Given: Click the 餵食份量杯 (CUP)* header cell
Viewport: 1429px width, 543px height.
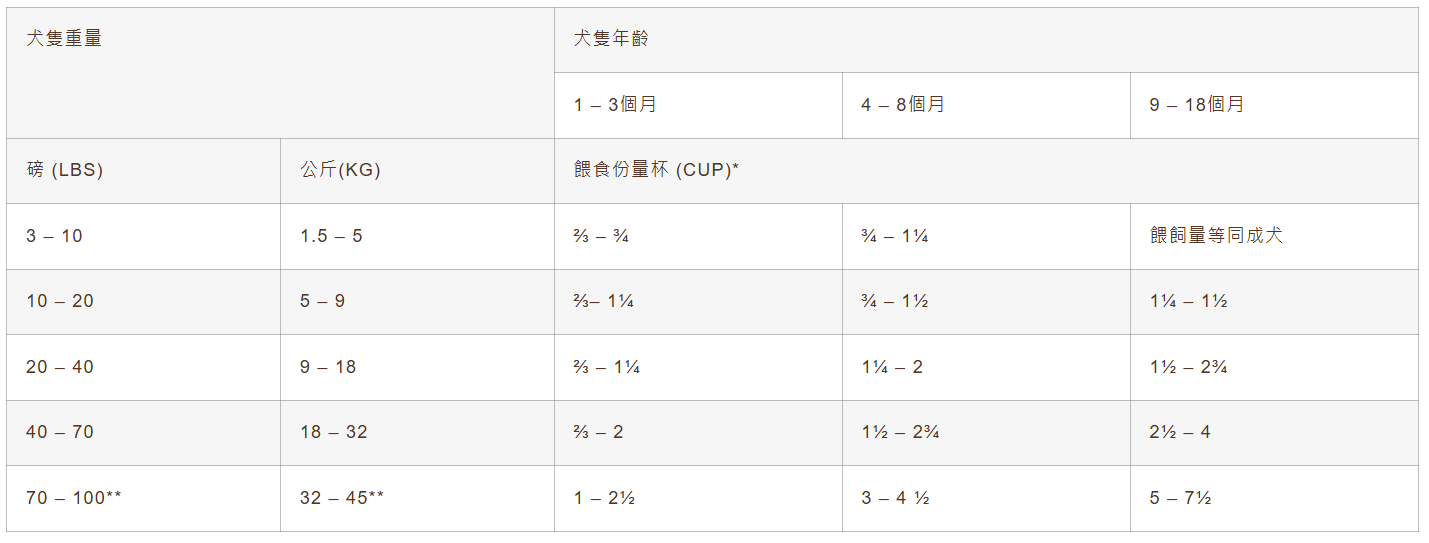Looking at the screenshot, I should tap(656, 171).
